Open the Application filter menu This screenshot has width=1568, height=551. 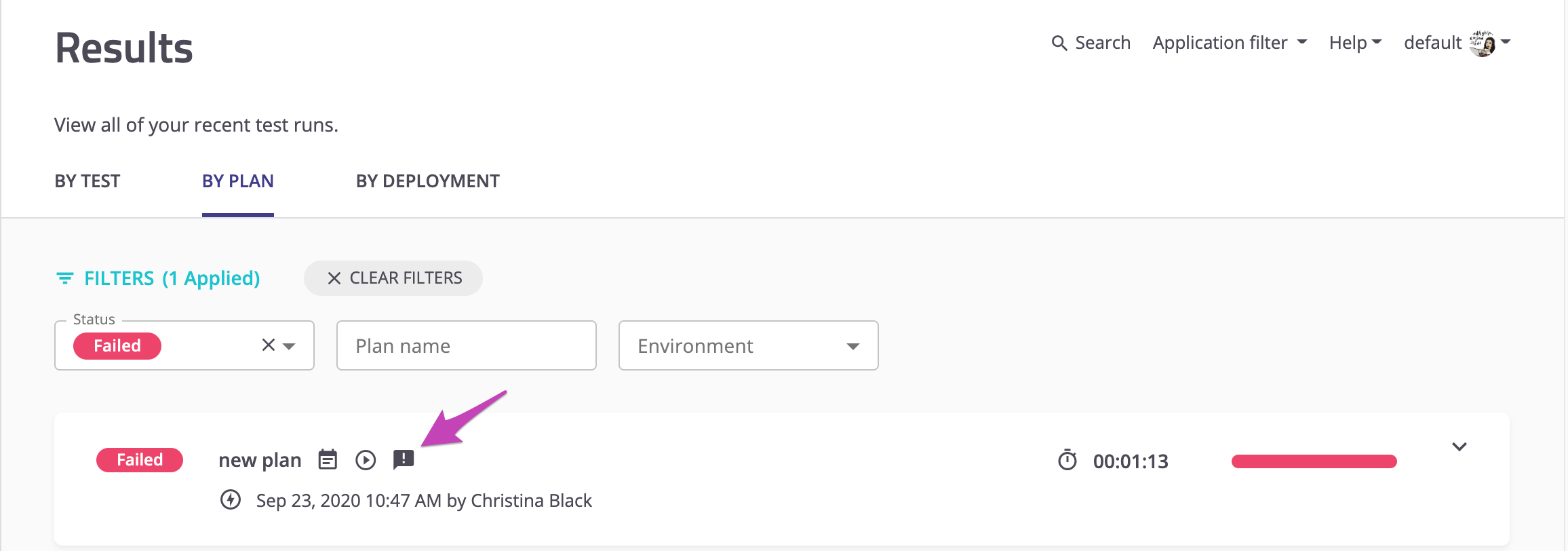pos(1229,43)
